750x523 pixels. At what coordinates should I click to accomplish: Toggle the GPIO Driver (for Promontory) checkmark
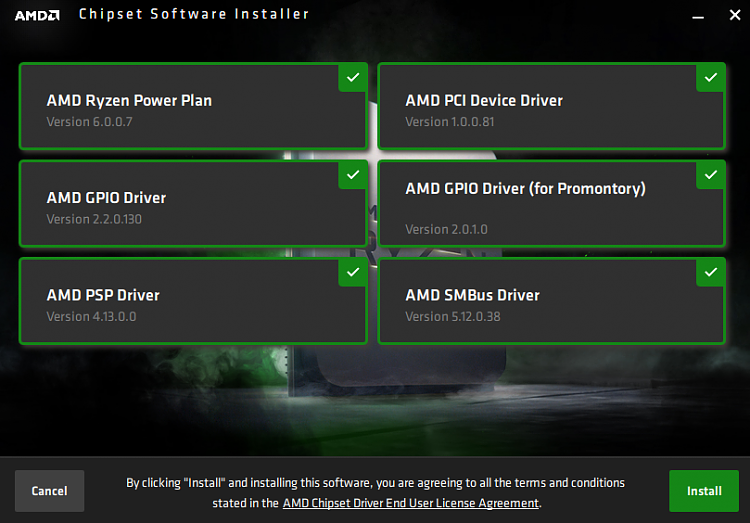click(710, 175)
